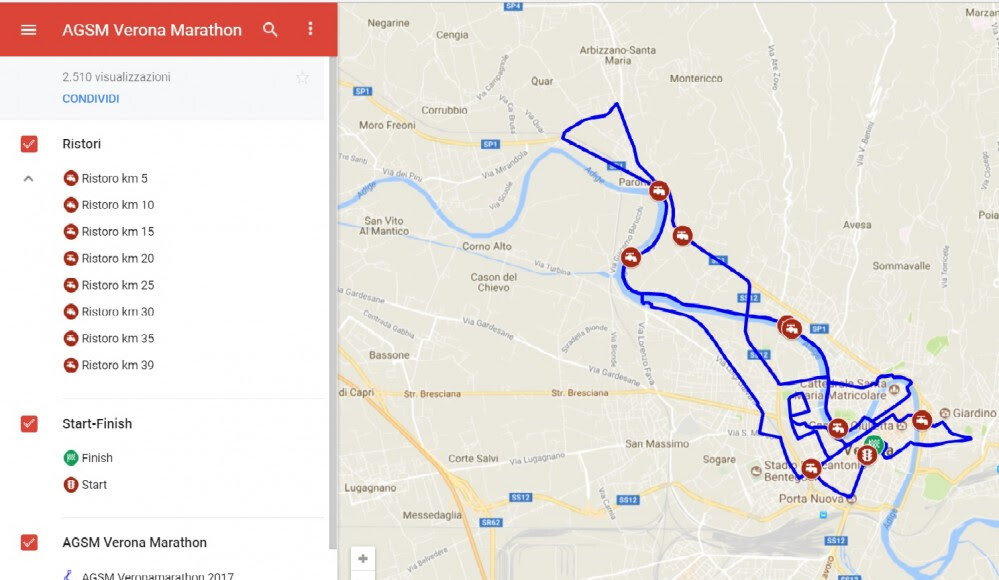The width and height of the screenshot is (999, 580).
Task: Select Ristoro km 5 in the list
Action: [106, 178]
